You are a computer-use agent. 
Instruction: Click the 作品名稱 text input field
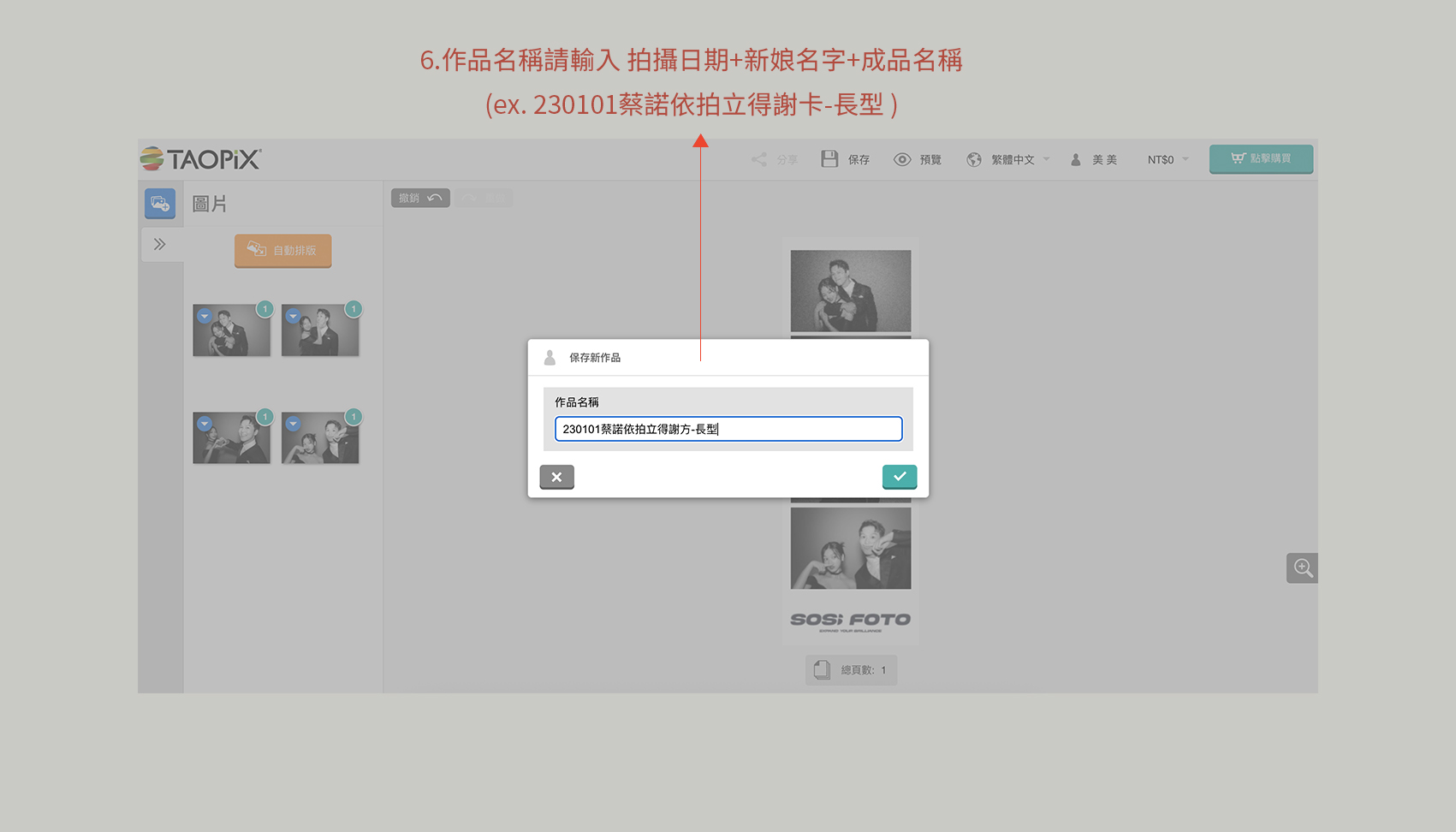728,429
